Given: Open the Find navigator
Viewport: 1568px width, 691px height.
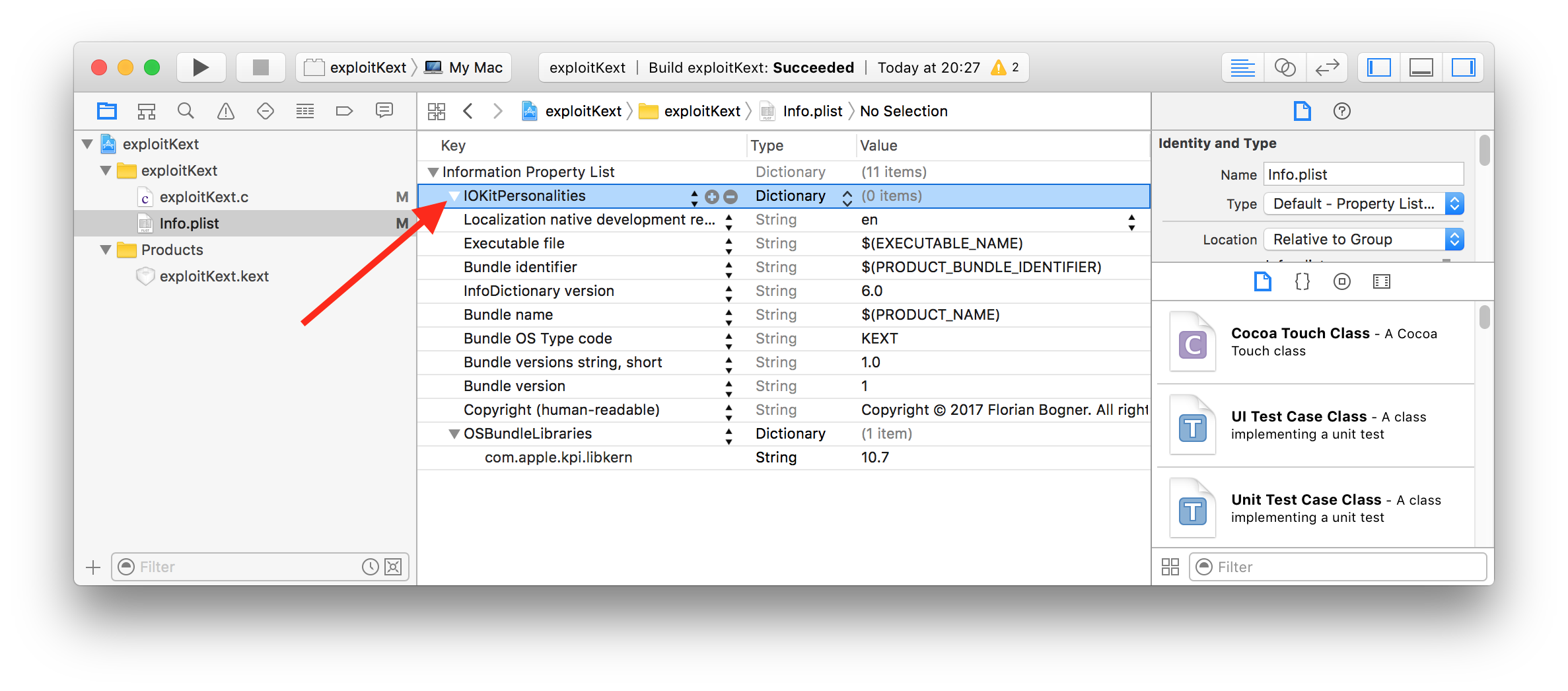Looking at the screenshot, I should pyautogui.click(x=186, y=111).
